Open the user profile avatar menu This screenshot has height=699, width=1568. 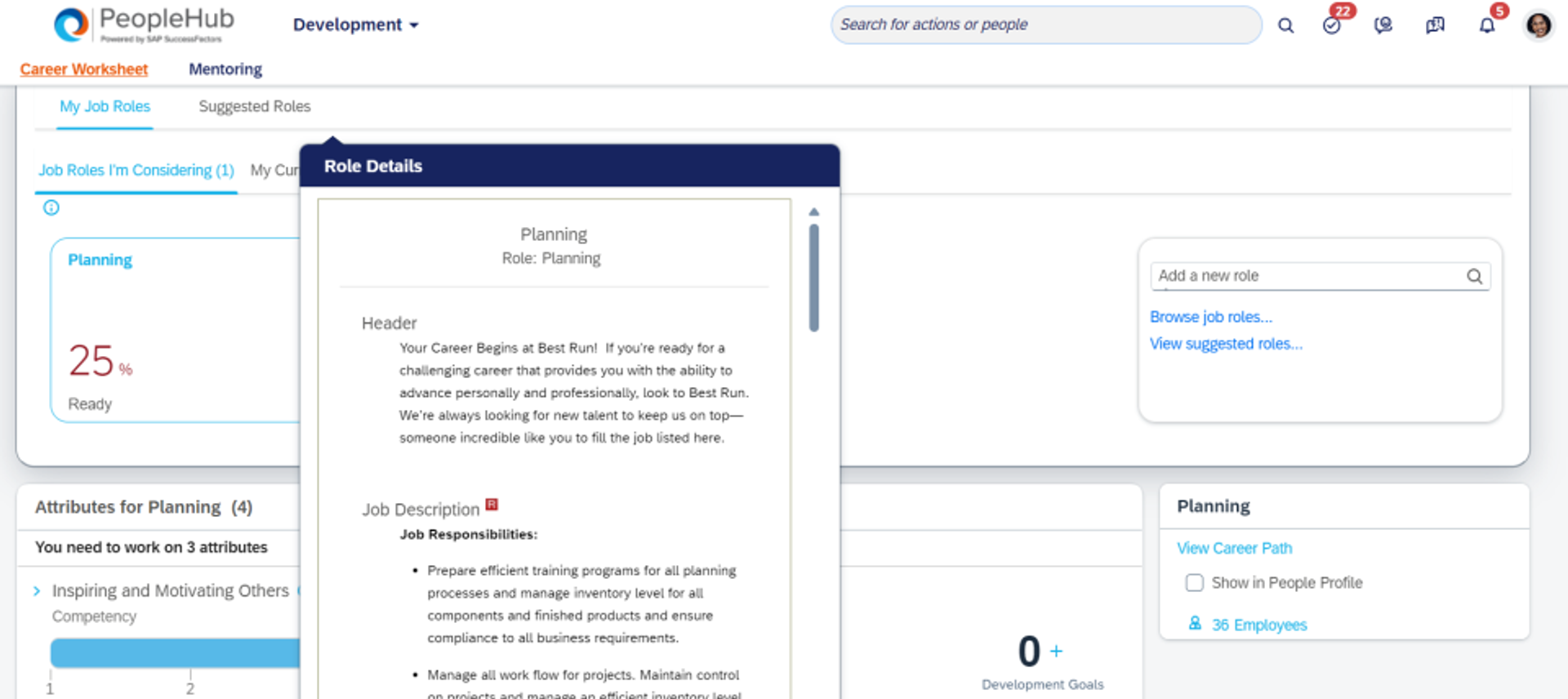[x=1539, y=25]
